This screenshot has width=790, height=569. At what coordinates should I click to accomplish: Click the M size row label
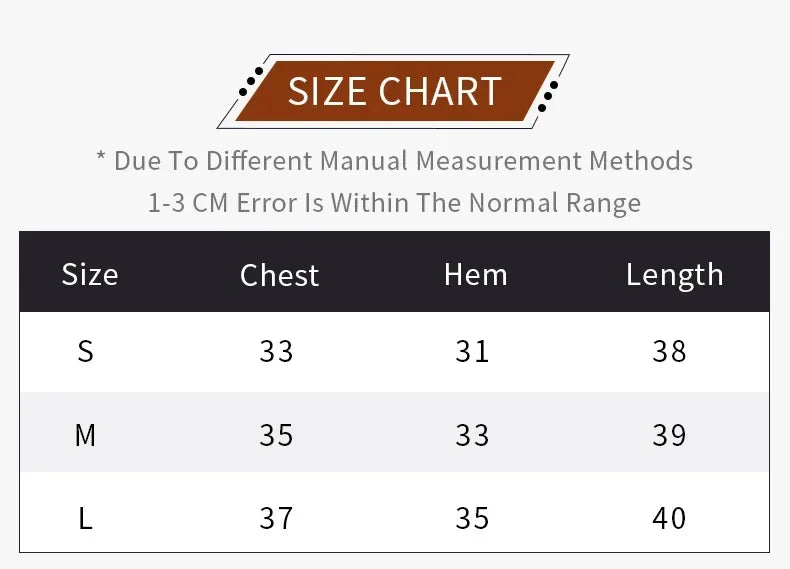coord(86,435)
